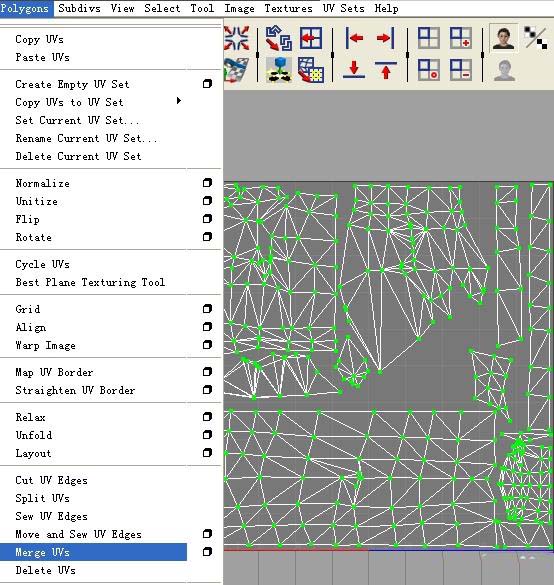This screenshot has height=585, width=554.
Task: Choose Cut UV Edges from the menu
Action: 51,480
